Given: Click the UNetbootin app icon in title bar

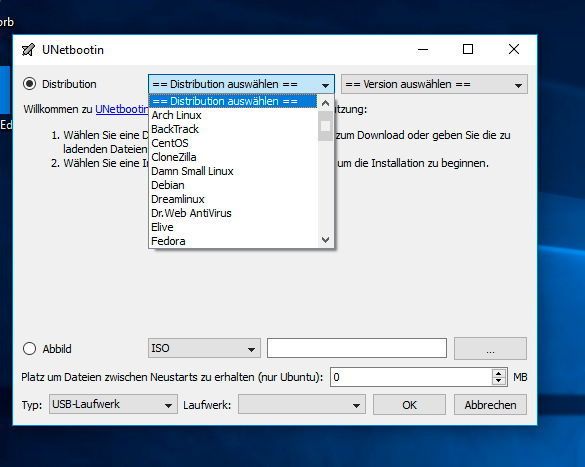Looking at the screenshot, I should tap(28, 50).
